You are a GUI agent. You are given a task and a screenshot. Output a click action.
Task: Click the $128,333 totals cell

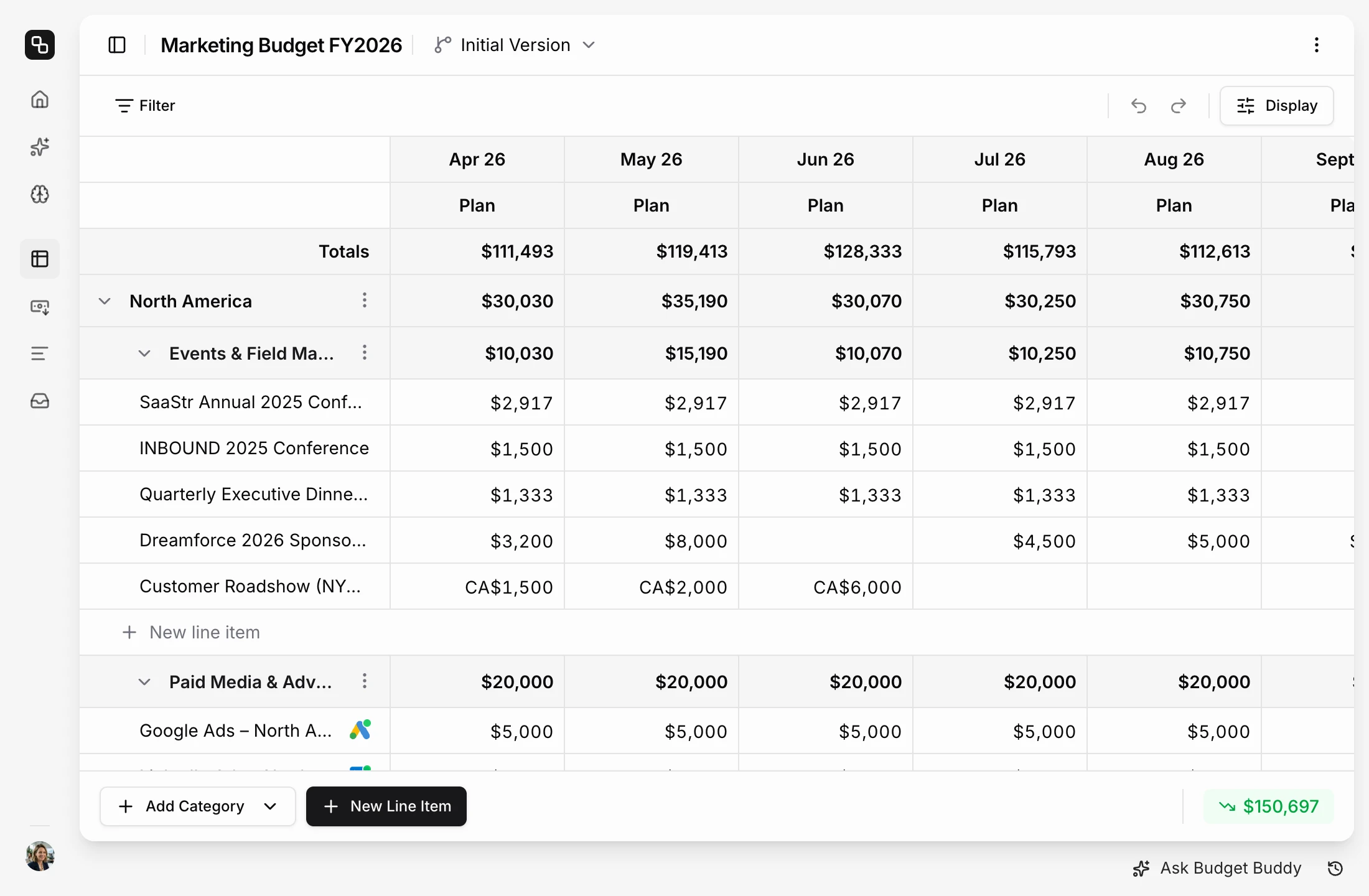[826, 251]
